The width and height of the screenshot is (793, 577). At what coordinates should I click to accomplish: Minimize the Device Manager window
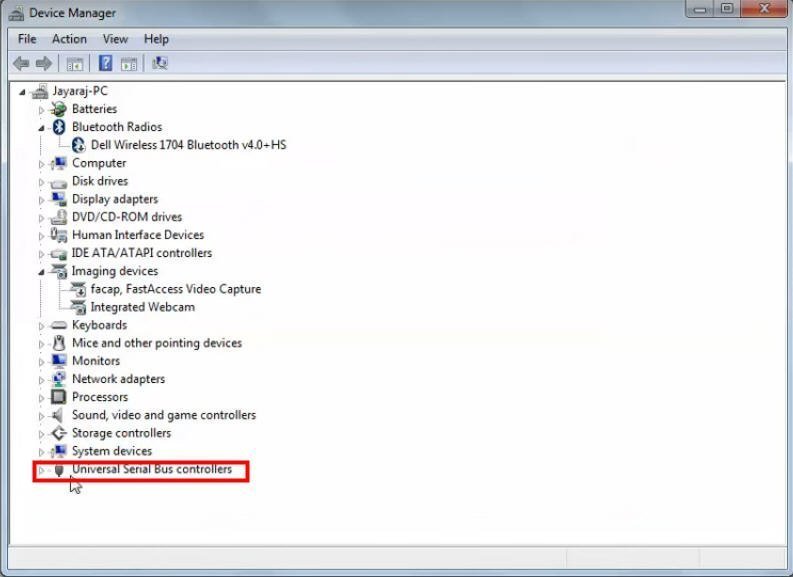[700, 9]
